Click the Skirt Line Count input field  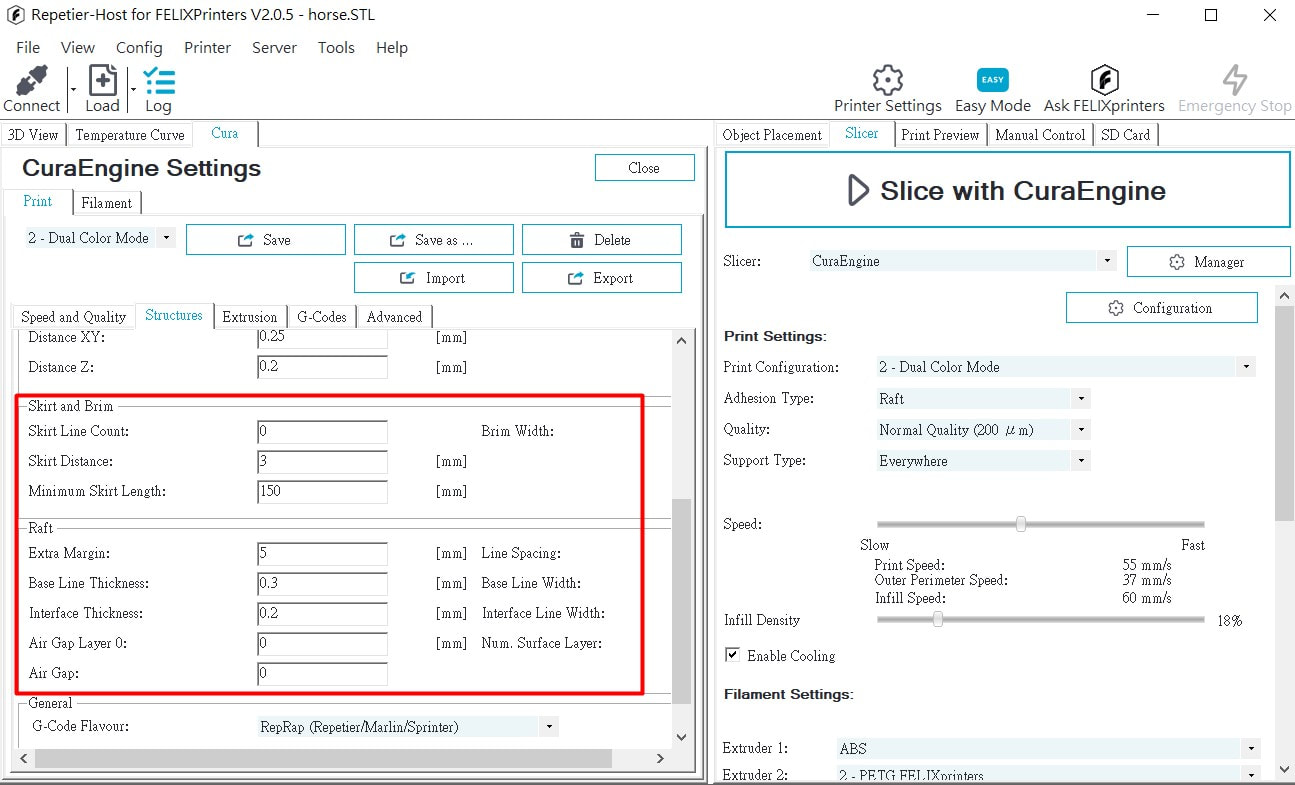tap(322, 432)
